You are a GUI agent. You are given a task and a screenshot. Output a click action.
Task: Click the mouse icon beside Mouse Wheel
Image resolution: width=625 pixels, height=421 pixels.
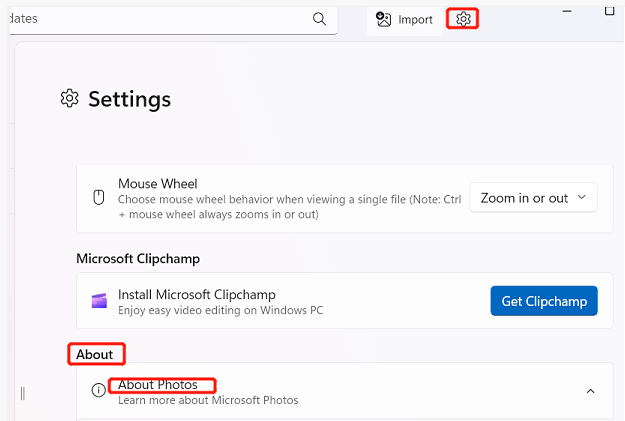98,197
